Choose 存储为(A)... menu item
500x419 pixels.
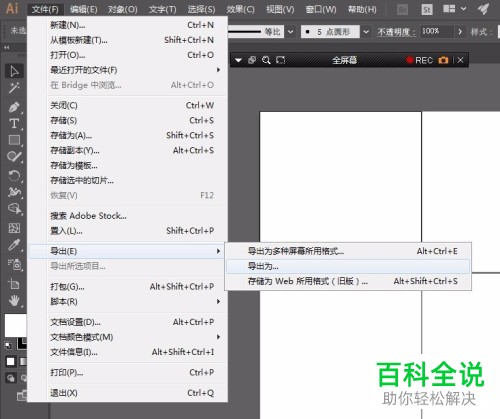coord(127,135)
